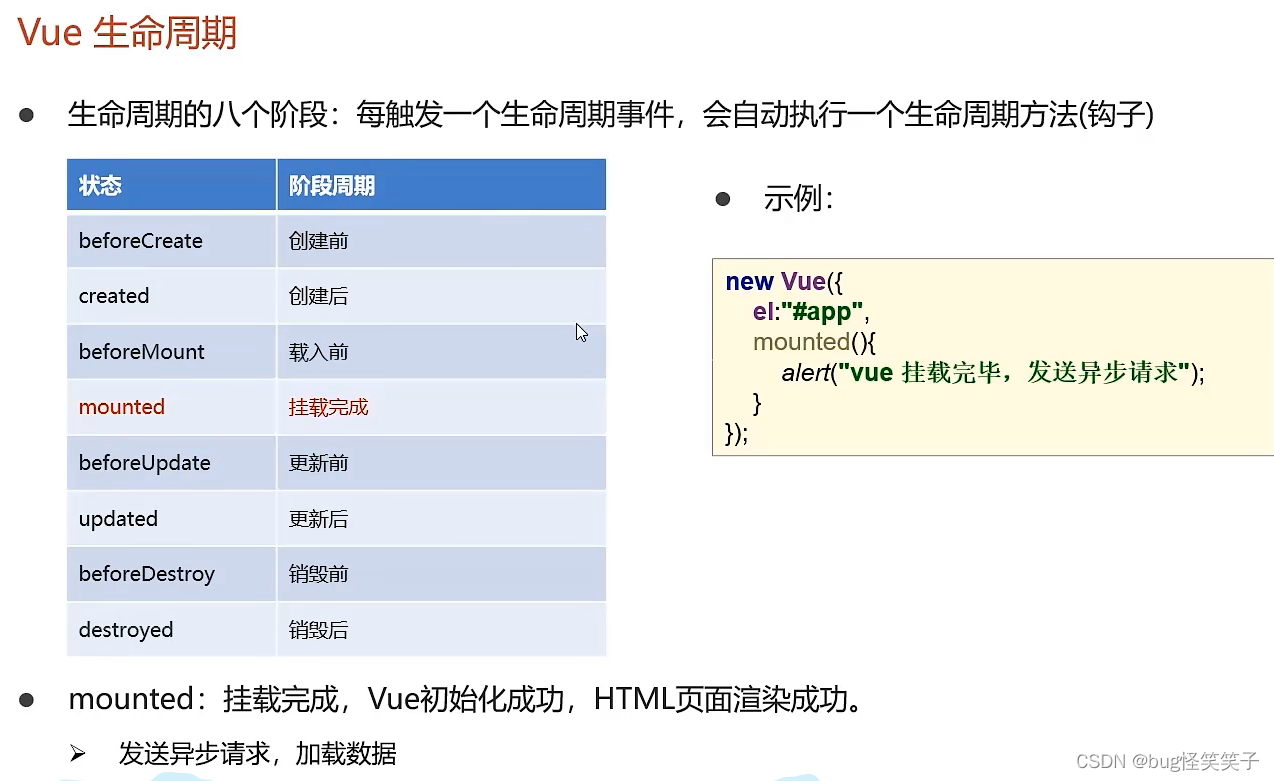Select the '阶段周期' table header
Image resolution: width=1274 pixels, height=781 pixels.
(x=441, y=185)
